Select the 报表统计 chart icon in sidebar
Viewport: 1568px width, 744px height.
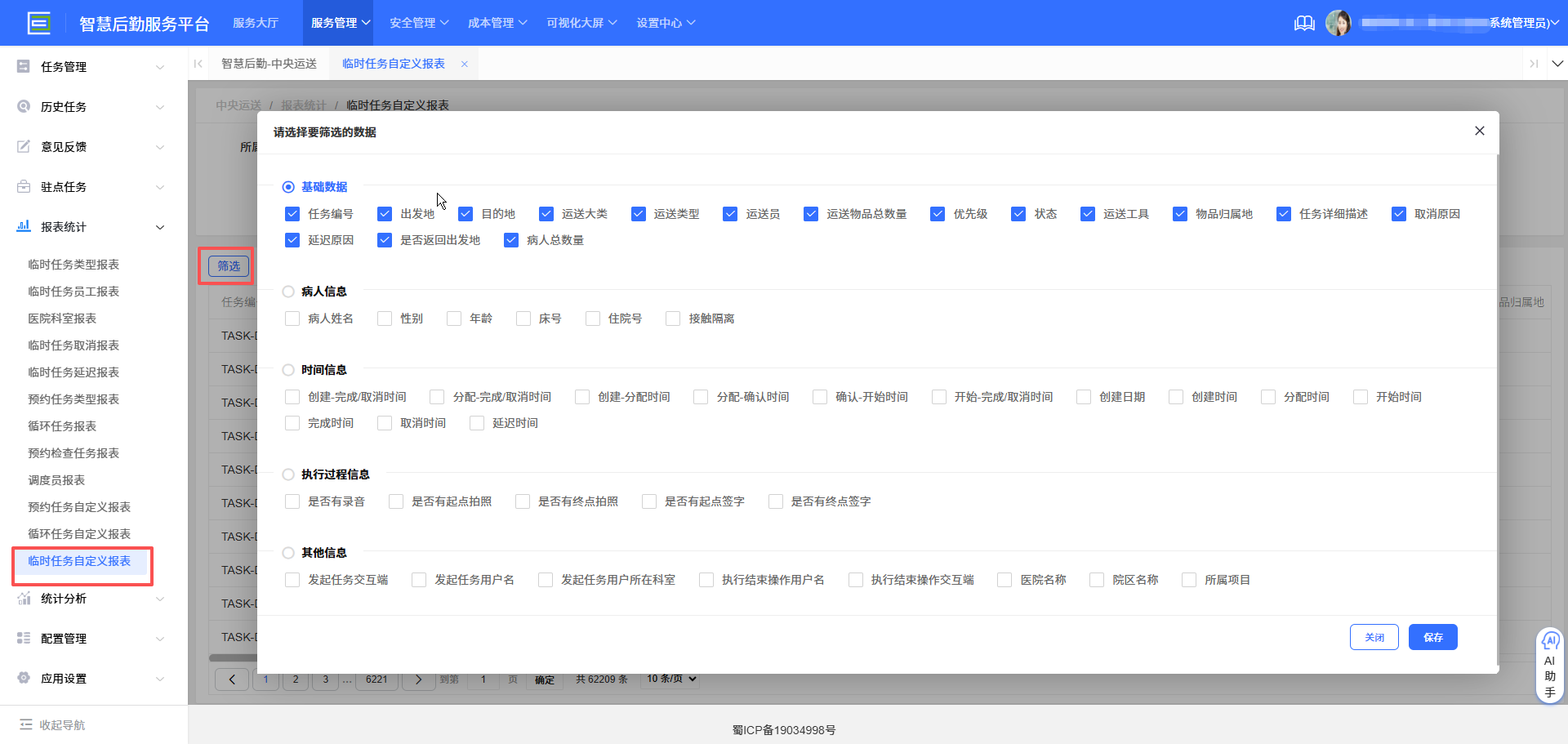click(x=22, y=227)
